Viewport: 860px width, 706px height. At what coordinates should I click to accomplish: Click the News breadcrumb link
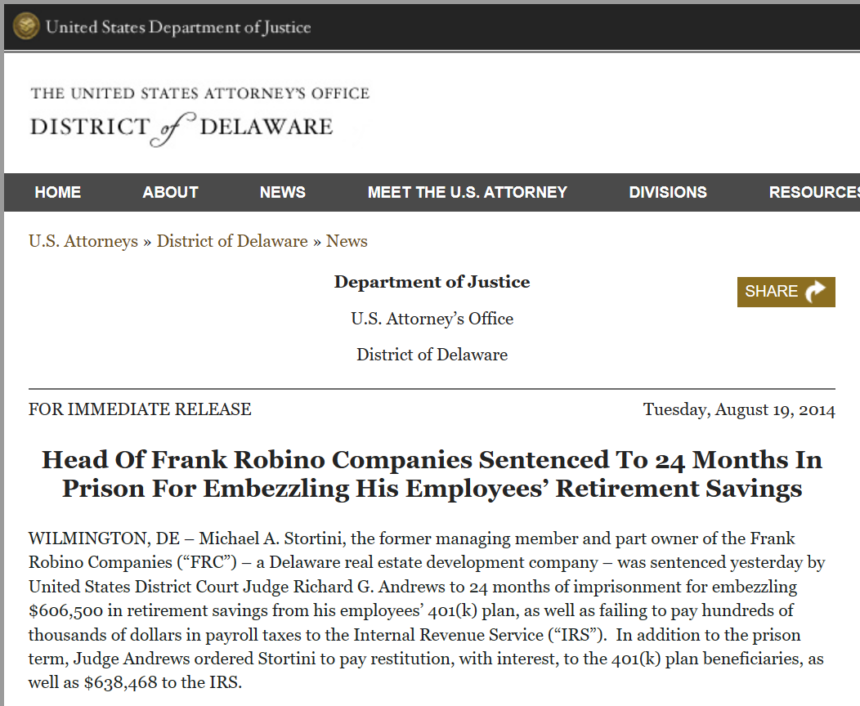pyautogui.click(x=347, y=241)
